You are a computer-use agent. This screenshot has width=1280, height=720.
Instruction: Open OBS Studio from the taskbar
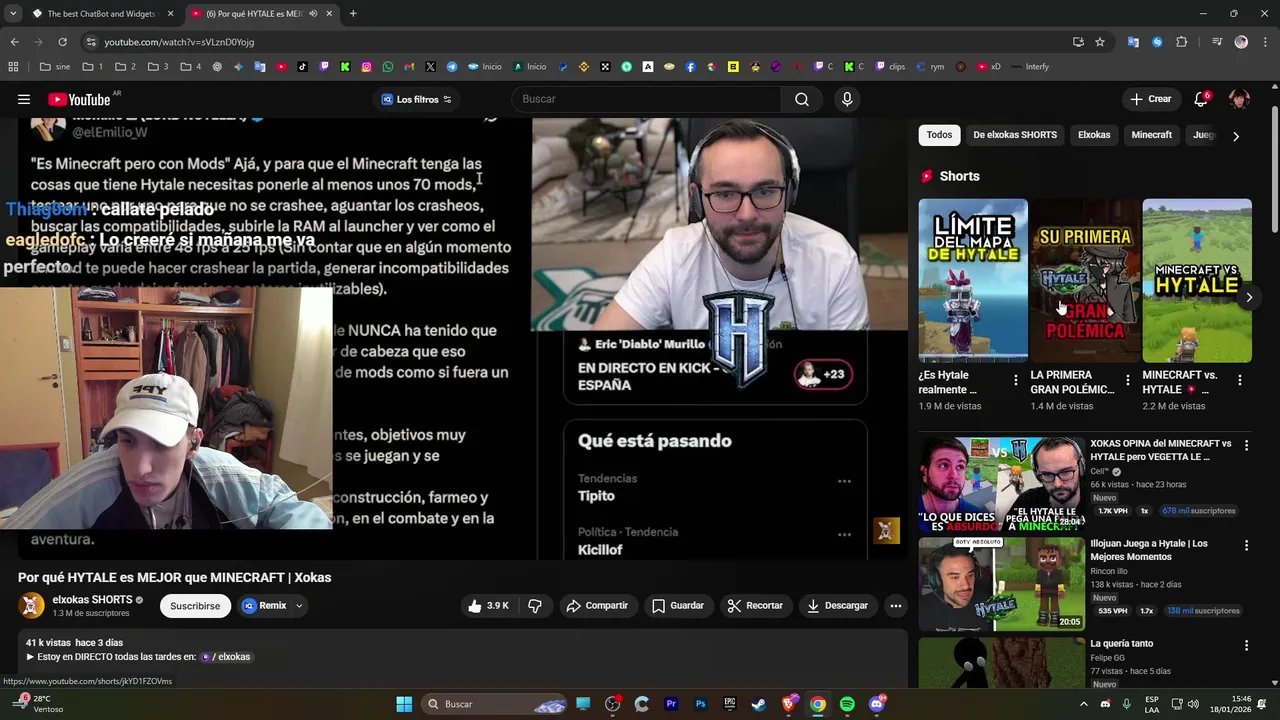click(x=613, y=704)
